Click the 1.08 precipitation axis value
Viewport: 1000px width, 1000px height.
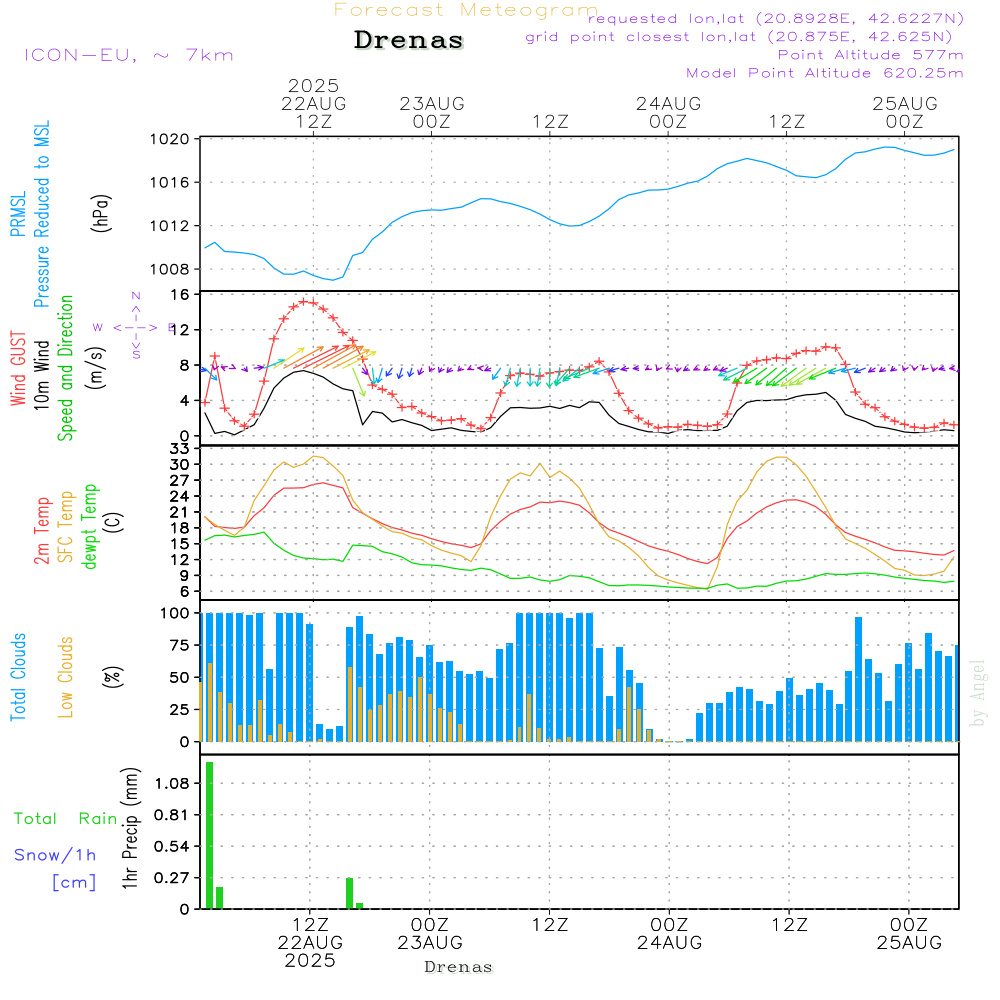point(172,783)
